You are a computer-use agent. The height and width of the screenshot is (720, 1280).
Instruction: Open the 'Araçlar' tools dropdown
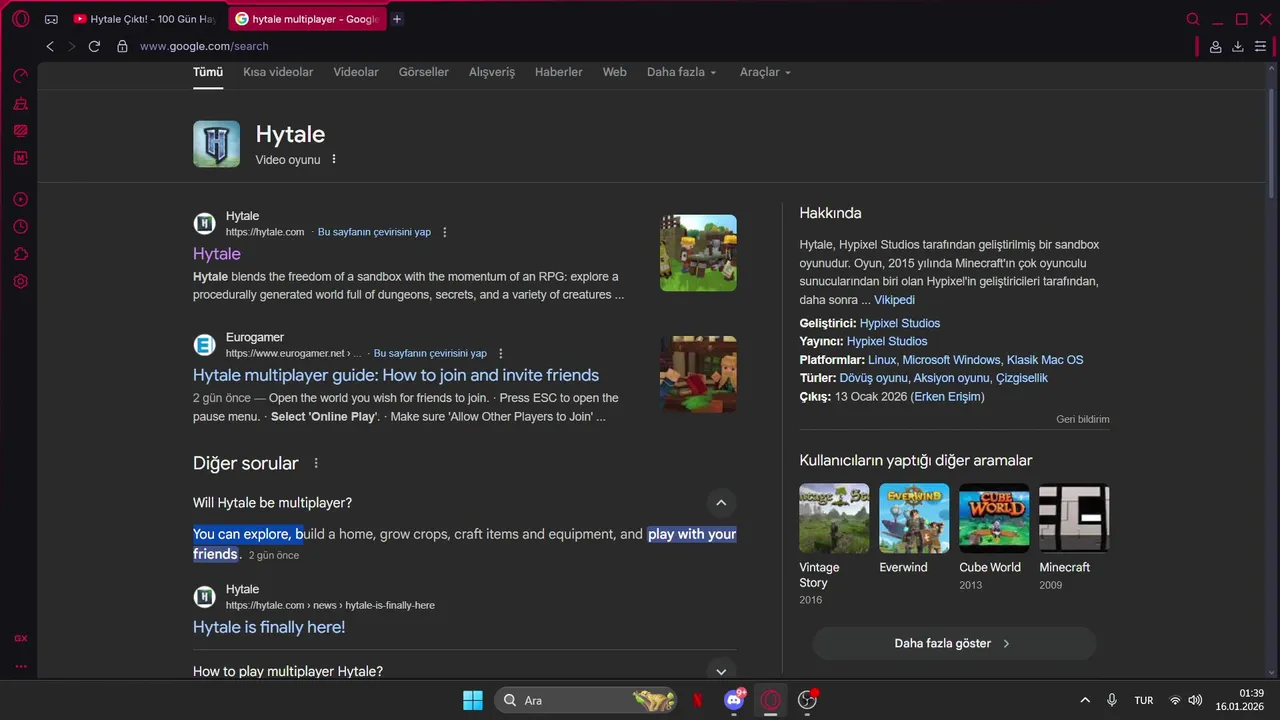765,72
